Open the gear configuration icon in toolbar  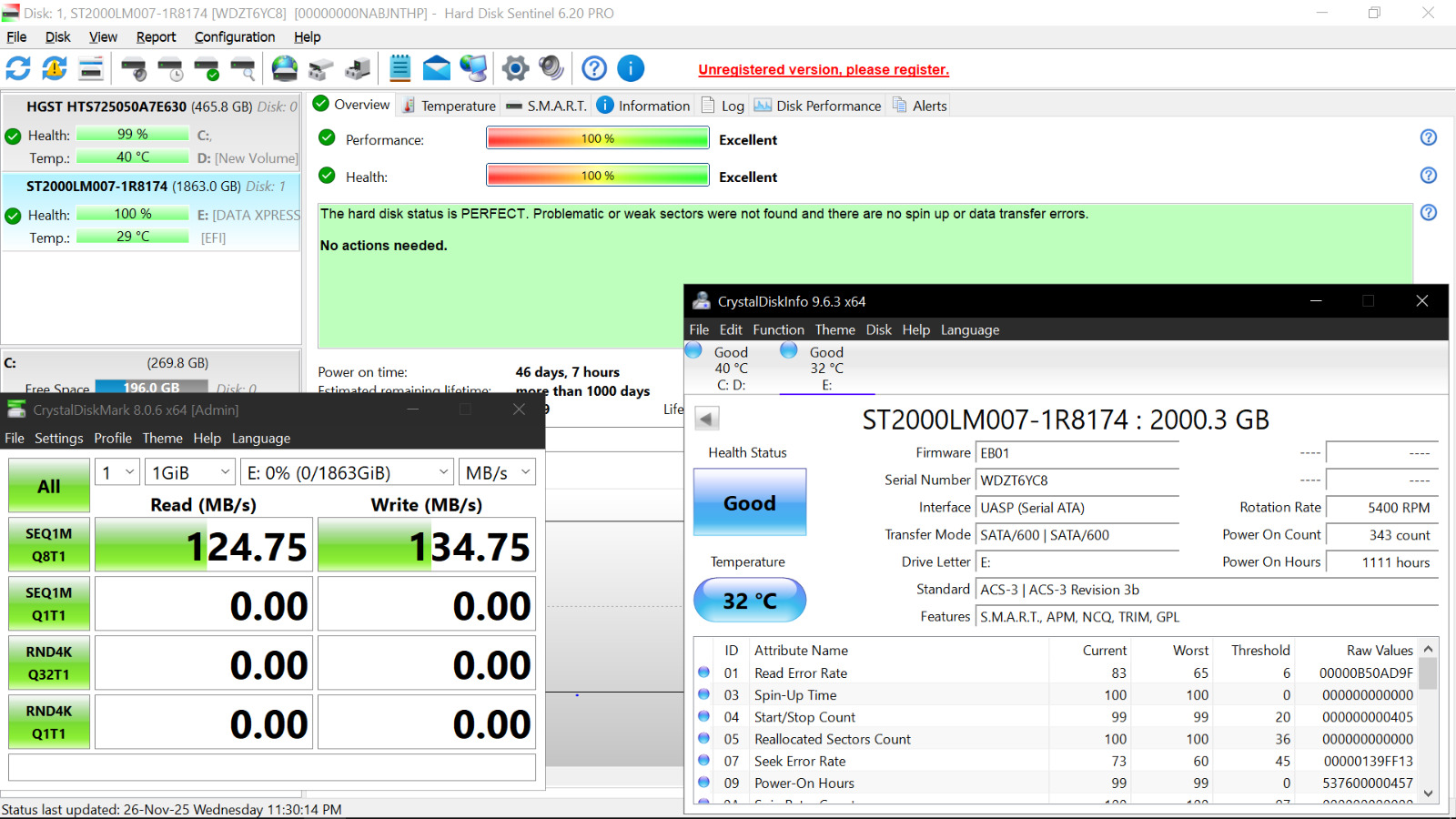(x=515, y=68)
